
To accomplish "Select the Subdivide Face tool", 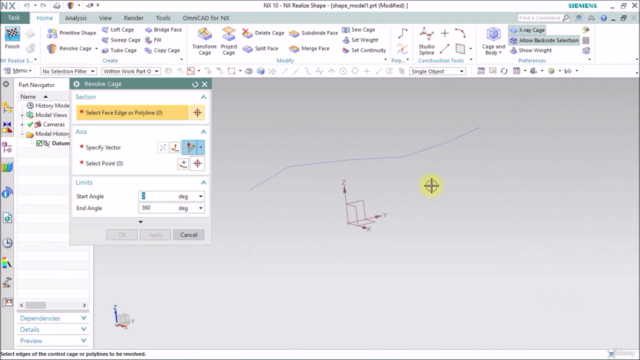I will (313, 33).
